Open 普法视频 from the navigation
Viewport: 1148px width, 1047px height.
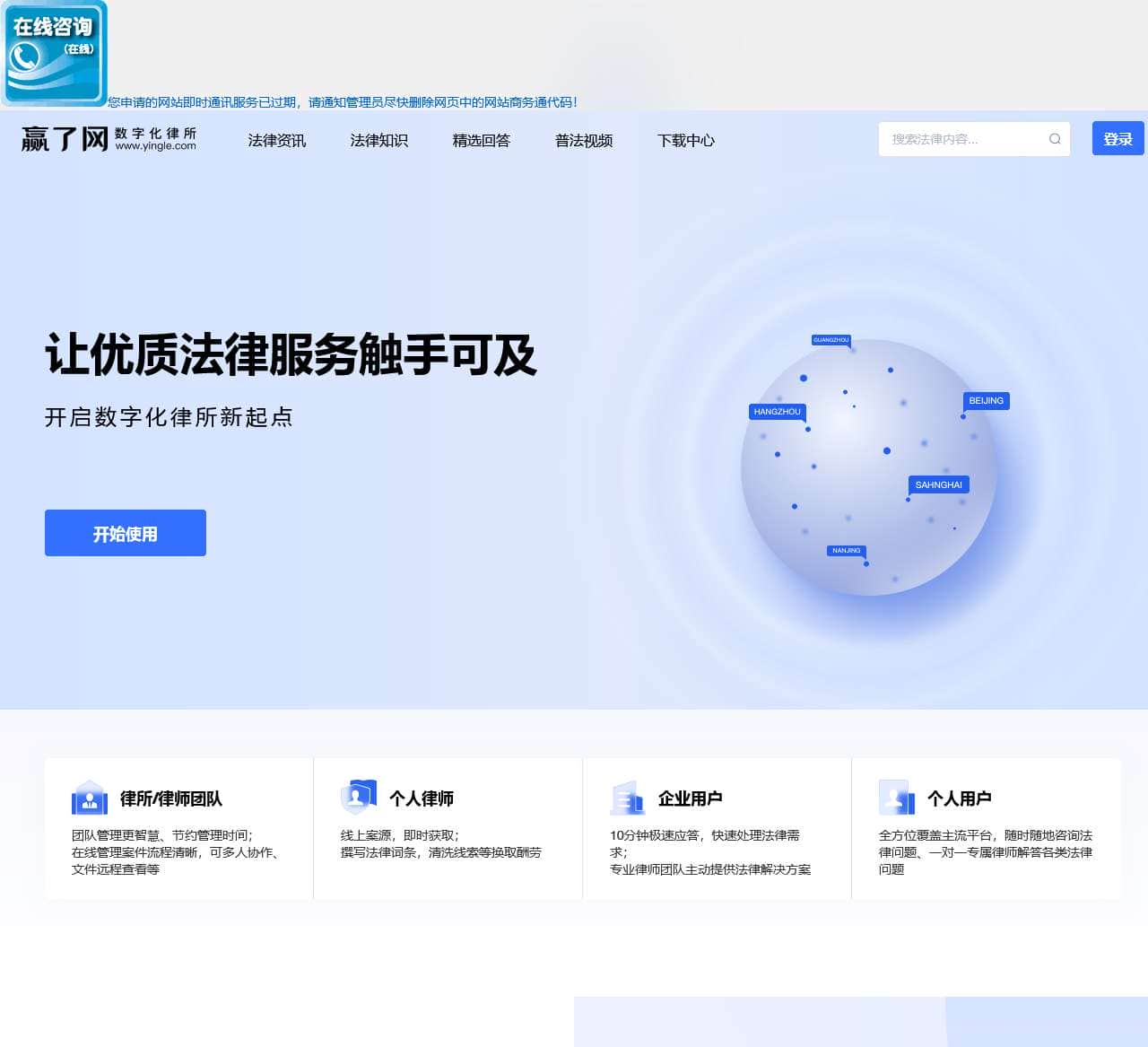coord(583,141)
